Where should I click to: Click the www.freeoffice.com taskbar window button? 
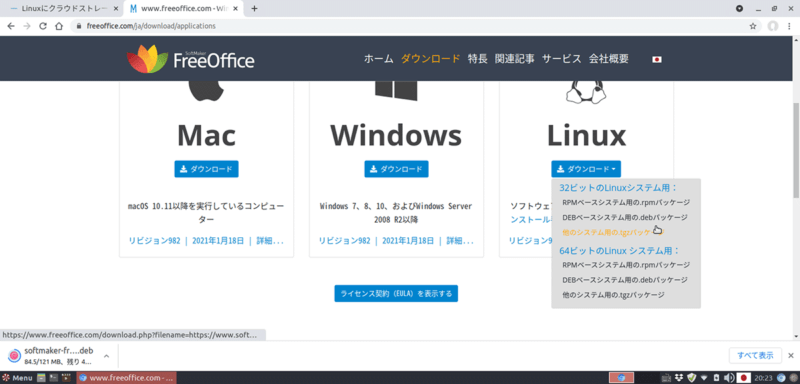click(127, 378)
